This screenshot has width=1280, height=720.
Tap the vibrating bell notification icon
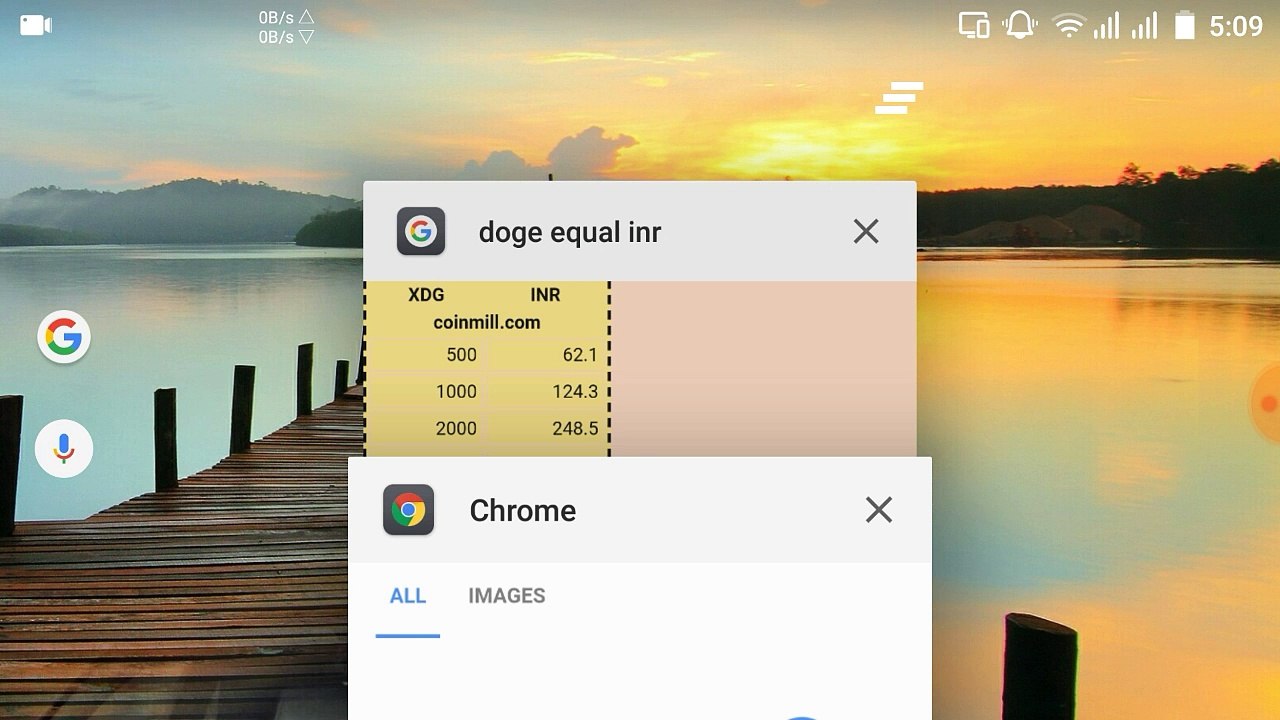tap(1020, 25)
